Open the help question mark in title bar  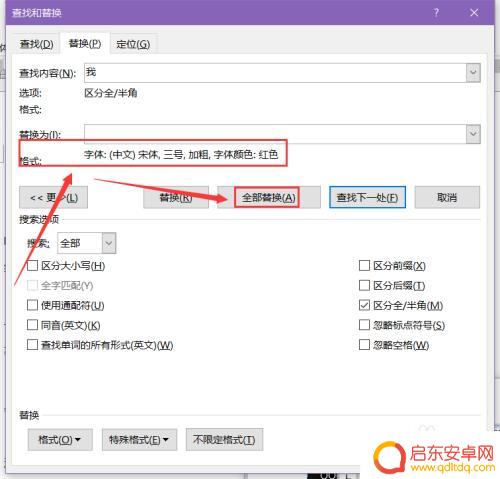point(436,13)
